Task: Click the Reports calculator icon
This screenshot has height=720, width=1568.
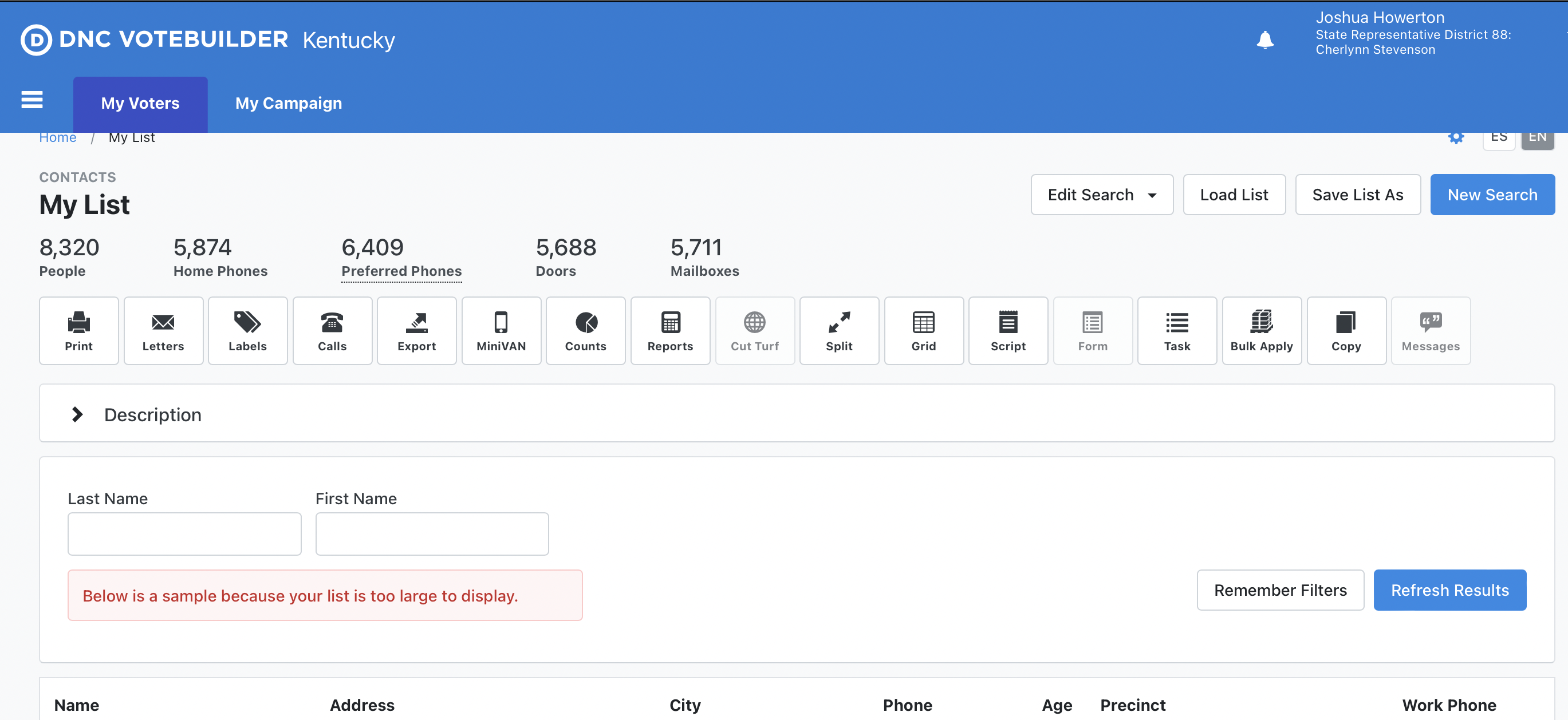Action: pyautogui.click(x=669, y=330)
